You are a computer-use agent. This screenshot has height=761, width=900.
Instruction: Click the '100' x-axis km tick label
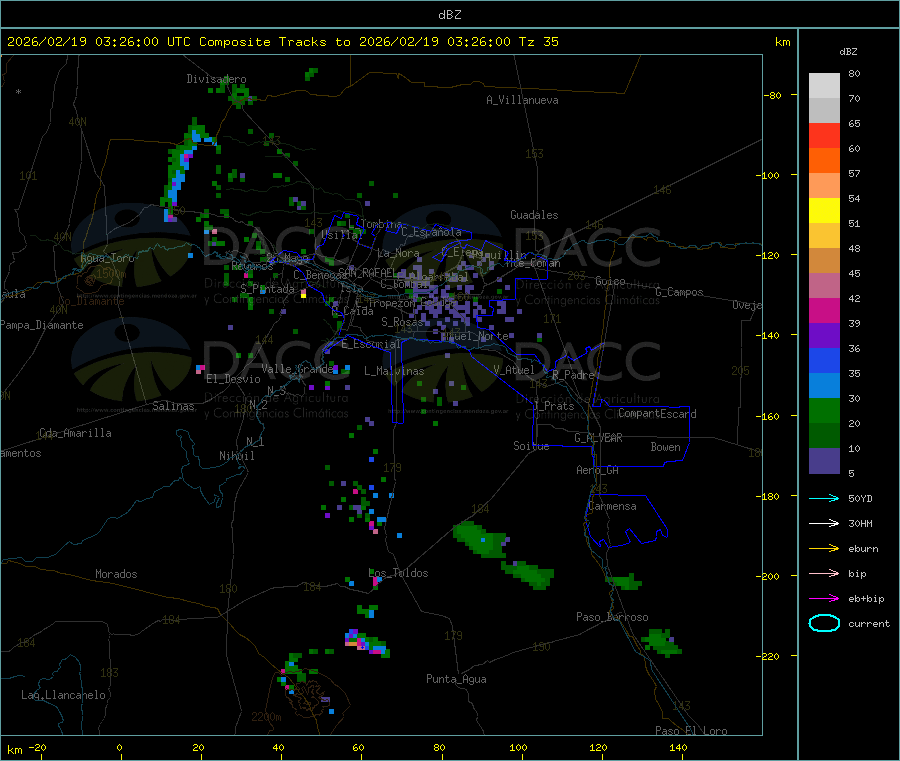tap(518, 747)
